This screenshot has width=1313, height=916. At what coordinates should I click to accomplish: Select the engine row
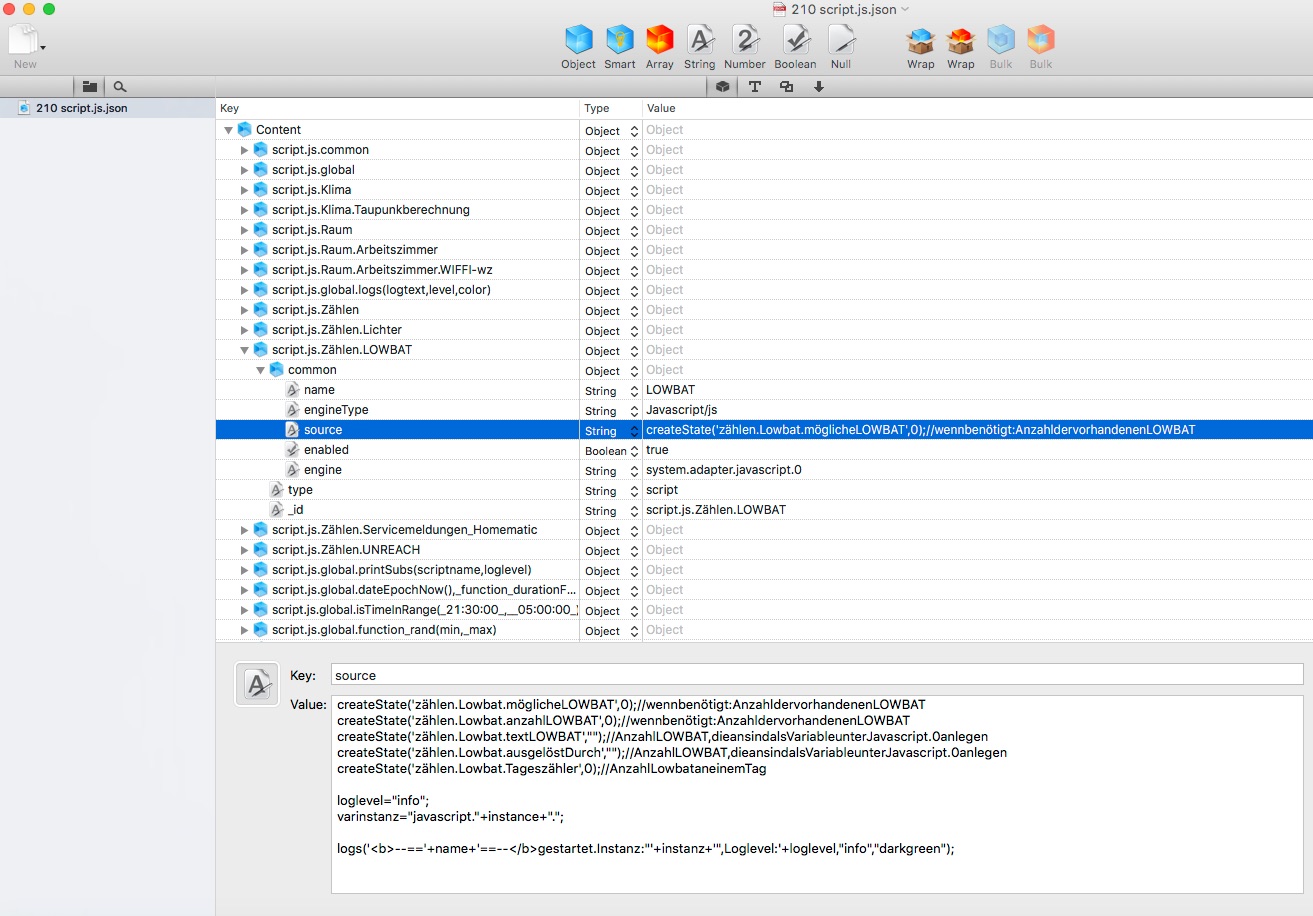764,470
